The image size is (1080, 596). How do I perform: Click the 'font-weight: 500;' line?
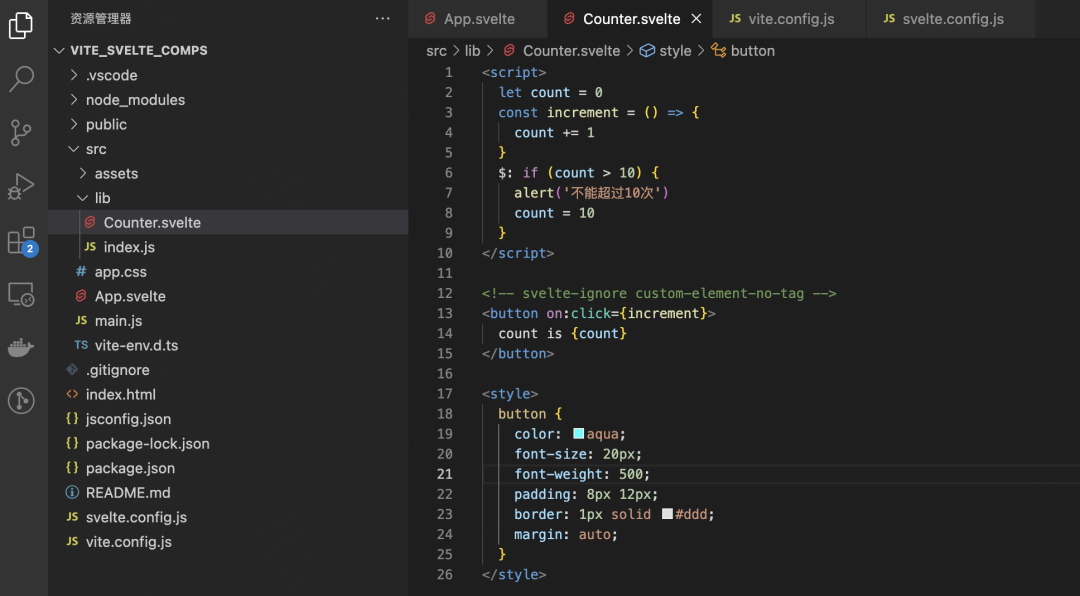pos(582,474)
